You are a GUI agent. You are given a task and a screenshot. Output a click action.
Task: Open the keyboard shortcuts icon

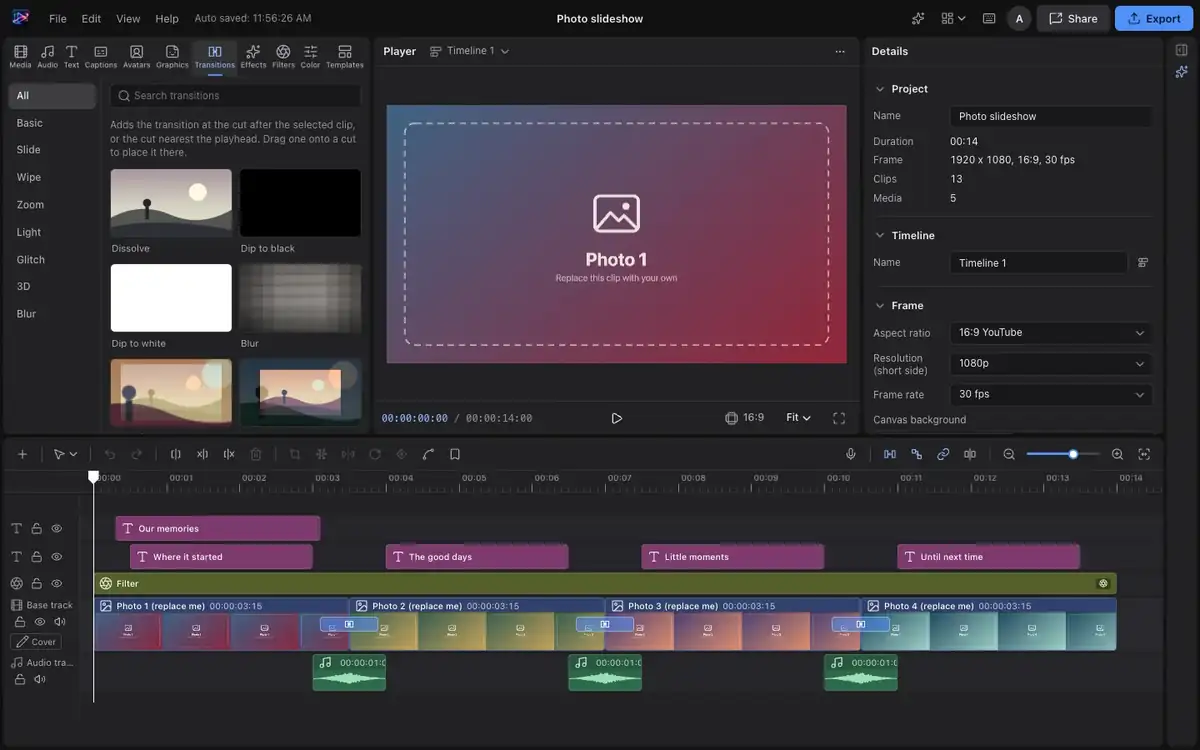point(989,18)
